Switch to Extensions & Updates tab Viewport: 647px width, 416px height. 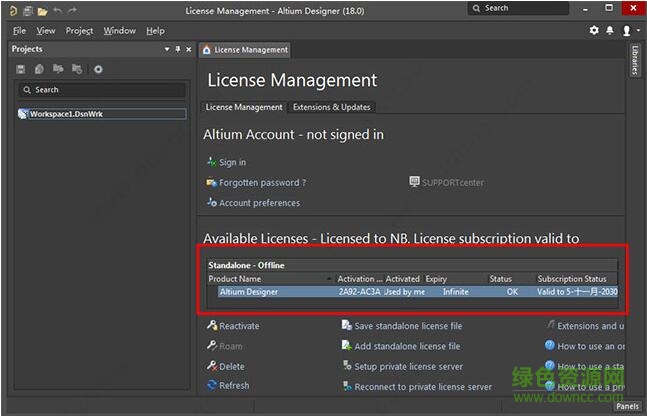(x=331, y=107)
